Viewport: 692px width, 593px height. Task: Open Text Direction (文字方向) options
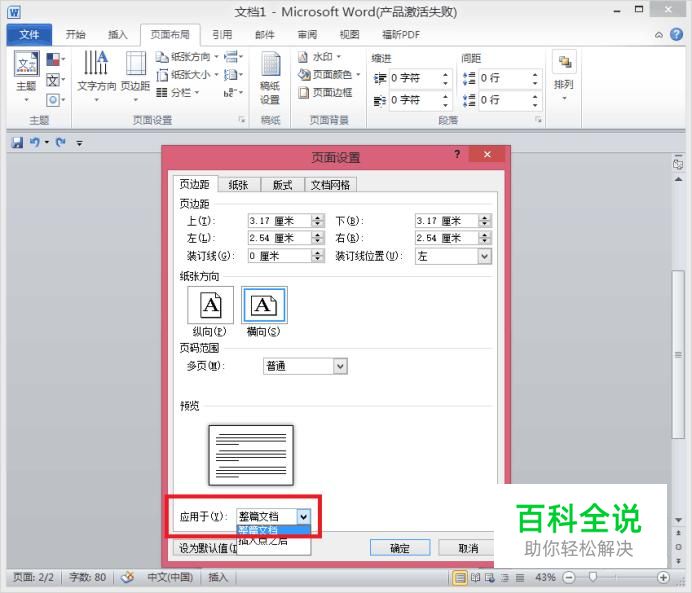coord(96,76)
